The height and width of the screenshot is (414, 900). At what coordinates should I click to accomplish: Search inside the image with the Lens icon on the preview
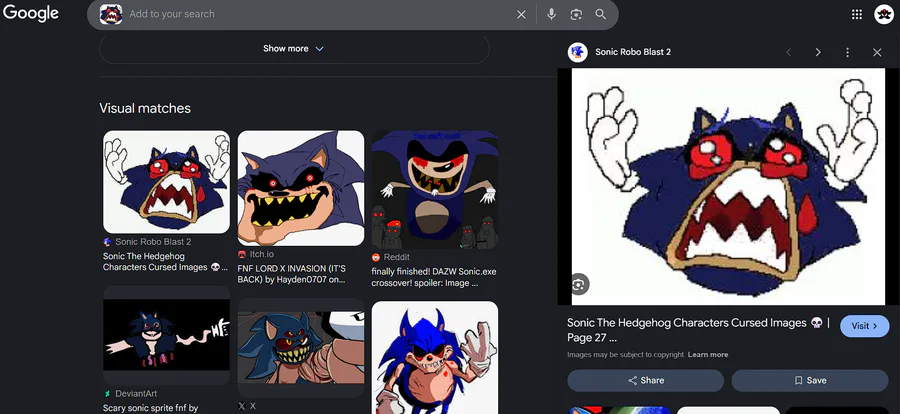[x=579, y=284]
